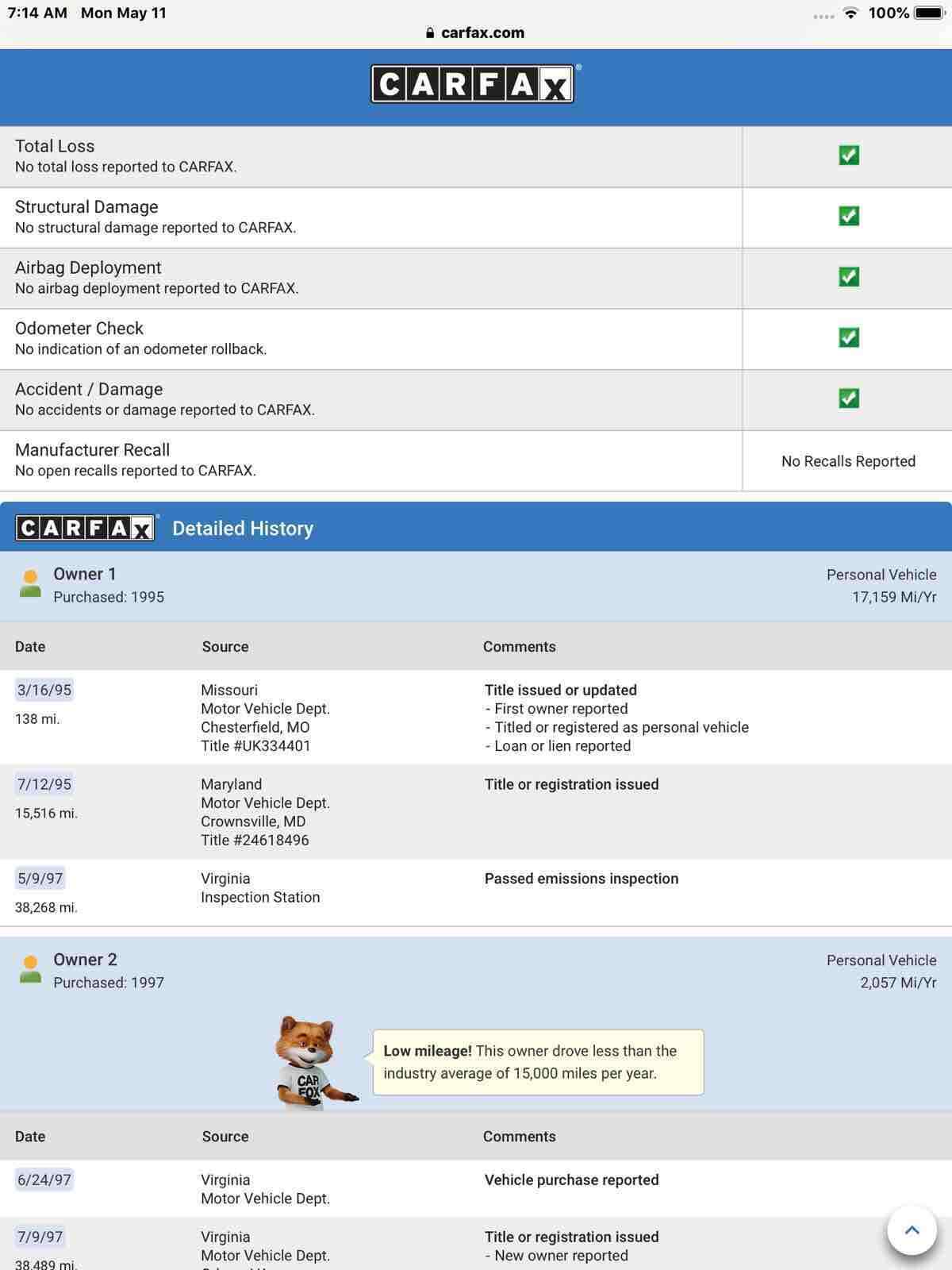Click the 'Inspection Station' source text

pos(260,897)
